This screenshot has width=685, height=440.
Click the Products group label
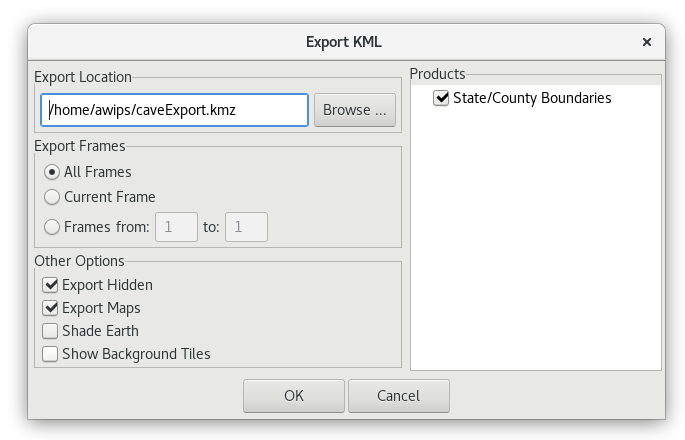(x=437, y=74)
